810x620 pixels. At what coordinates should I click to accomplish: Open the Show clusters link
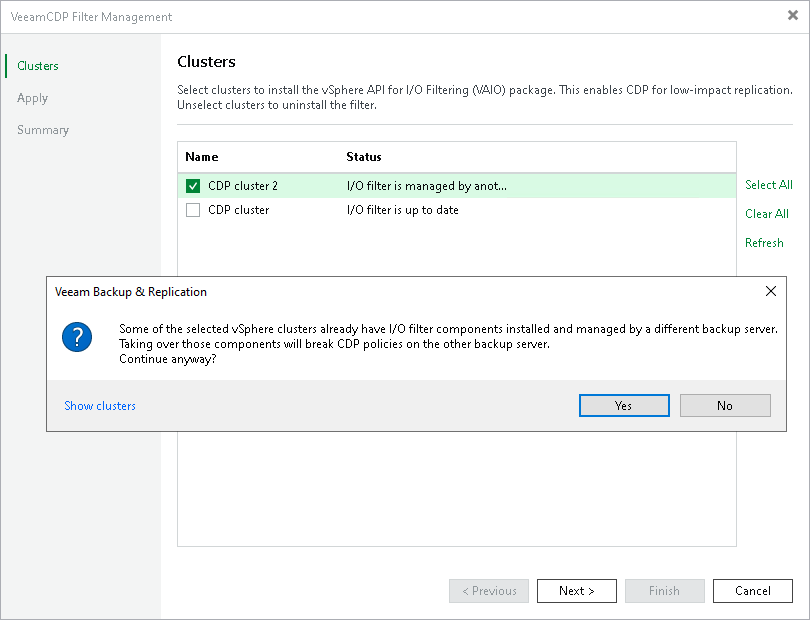click(100, 406)
